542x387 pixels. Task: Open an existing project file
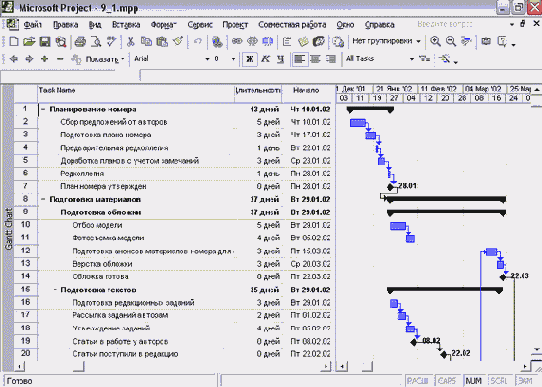coord(29,42)
